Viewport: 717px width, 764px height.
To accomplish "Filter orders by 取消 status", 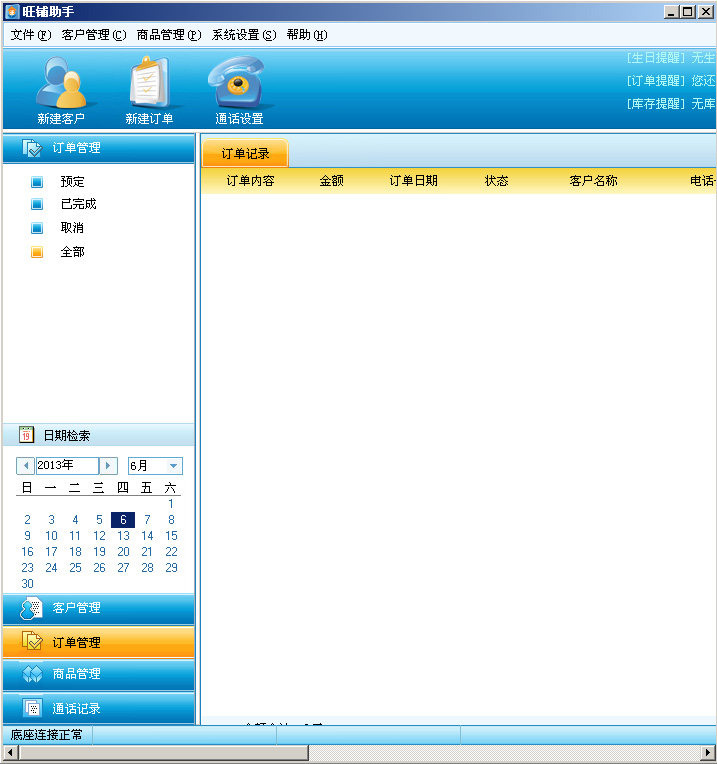I will pyautogui.click(x=72, y=228).
